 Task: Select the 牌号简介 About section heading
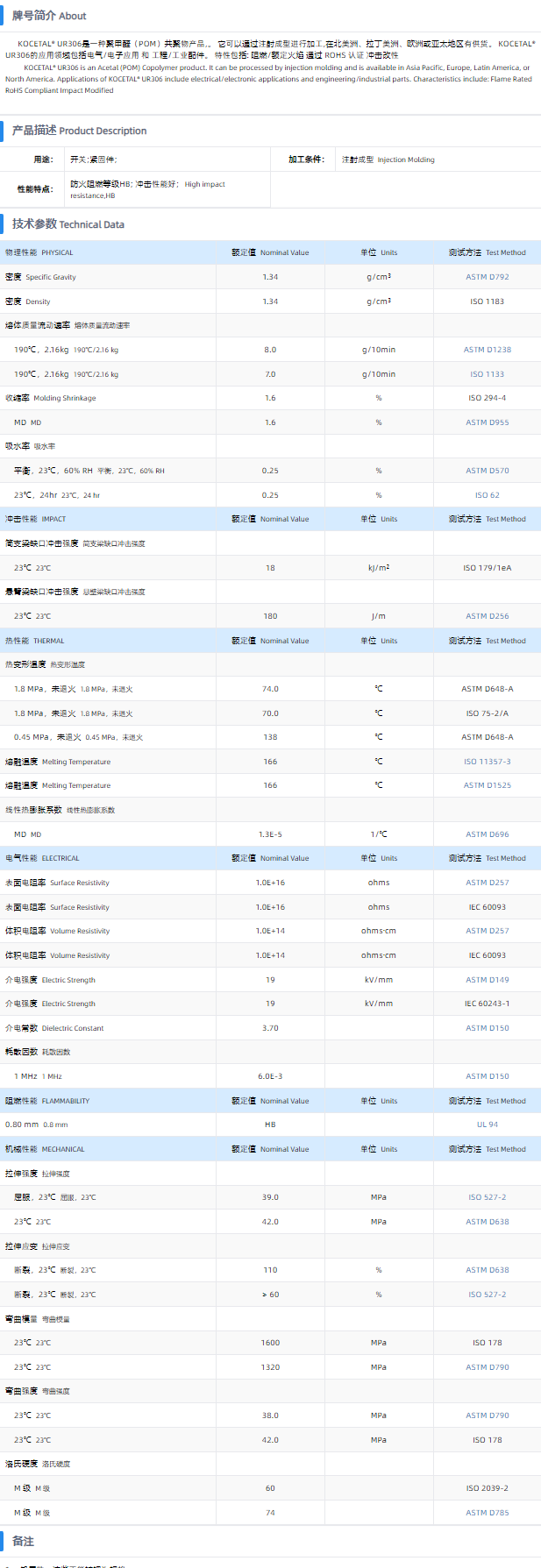pos(49,16)
